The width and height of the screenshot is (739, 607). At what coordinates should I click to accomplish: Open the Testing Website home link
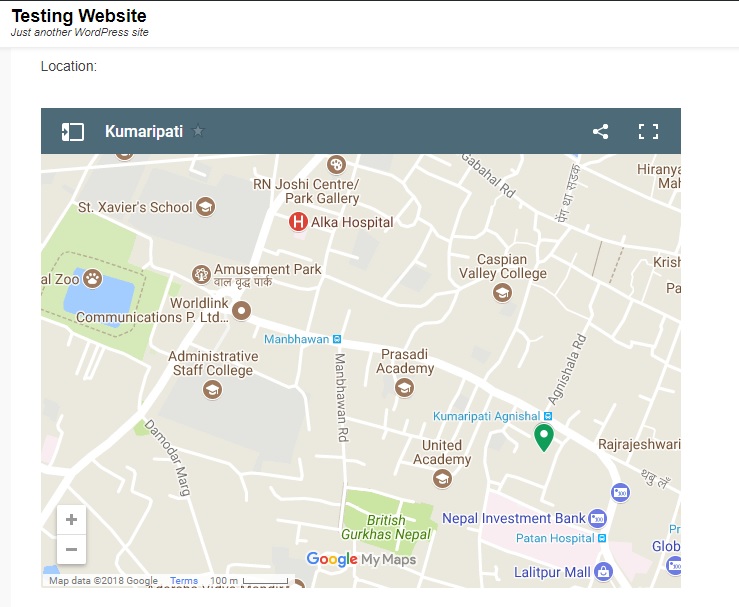[x=79, y=16]
